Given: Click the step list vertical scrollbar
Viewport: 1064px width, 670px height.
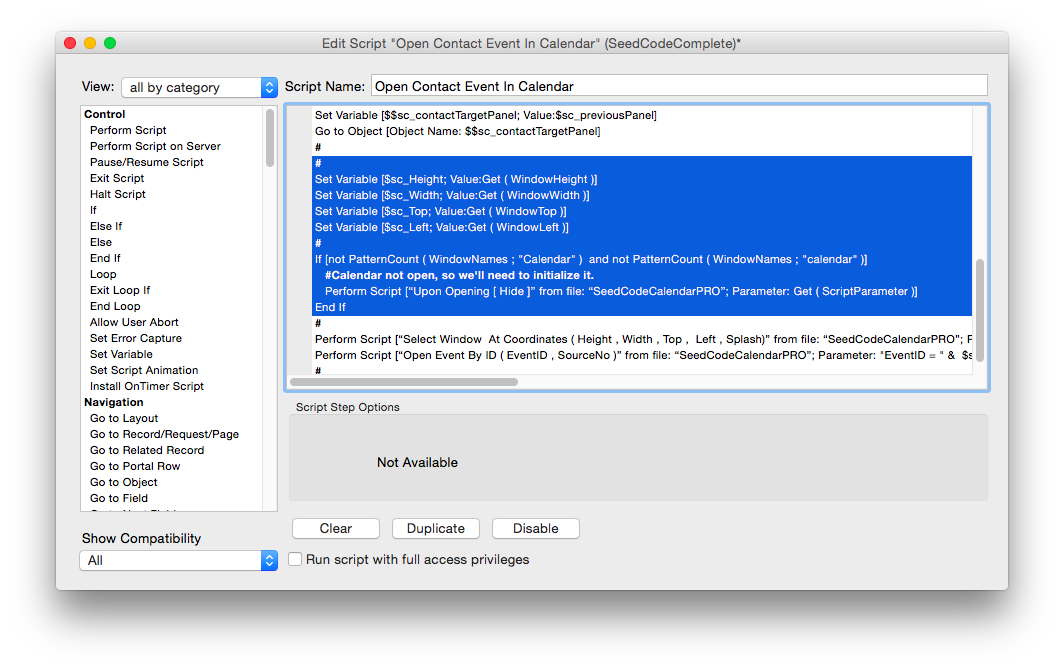Looking at the screenshot, I should pos(270,138).
